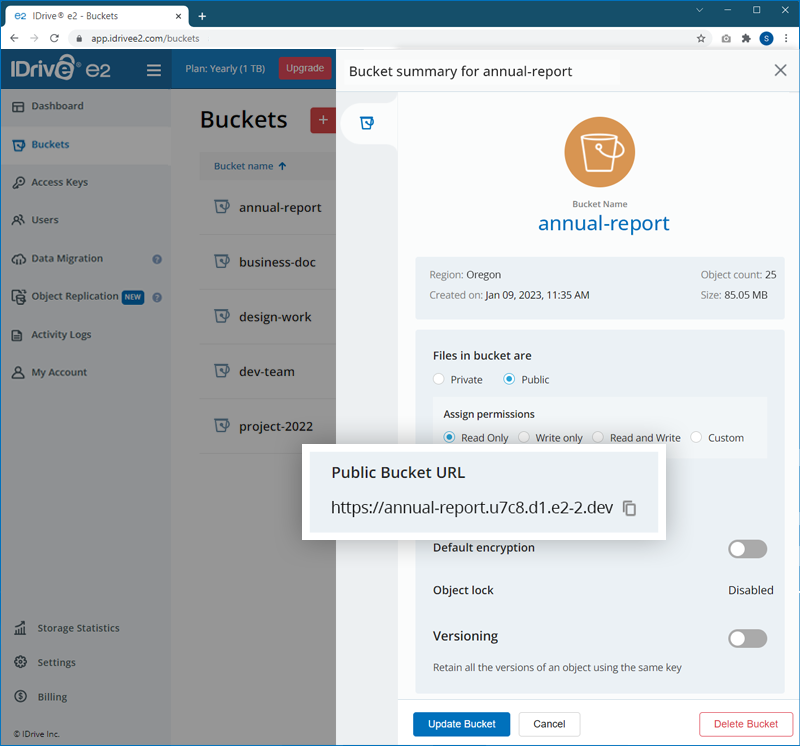800x746 pixels.
Task: Click the add bucket plus button
Action: click(x=323, y=120)
